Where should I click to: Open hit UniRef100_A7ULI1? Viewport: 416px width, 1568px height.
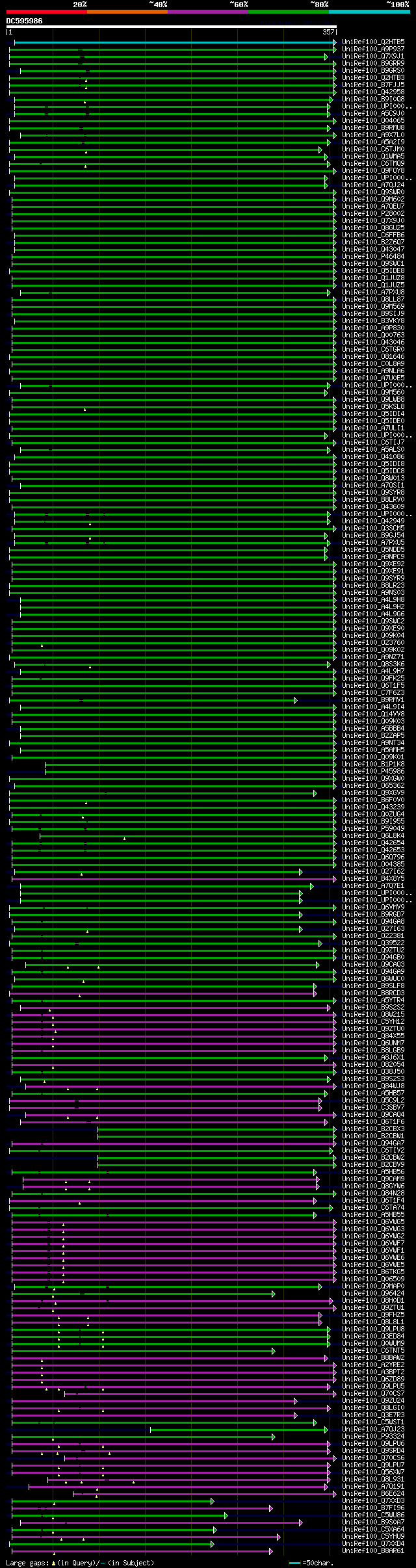[373, 428]
